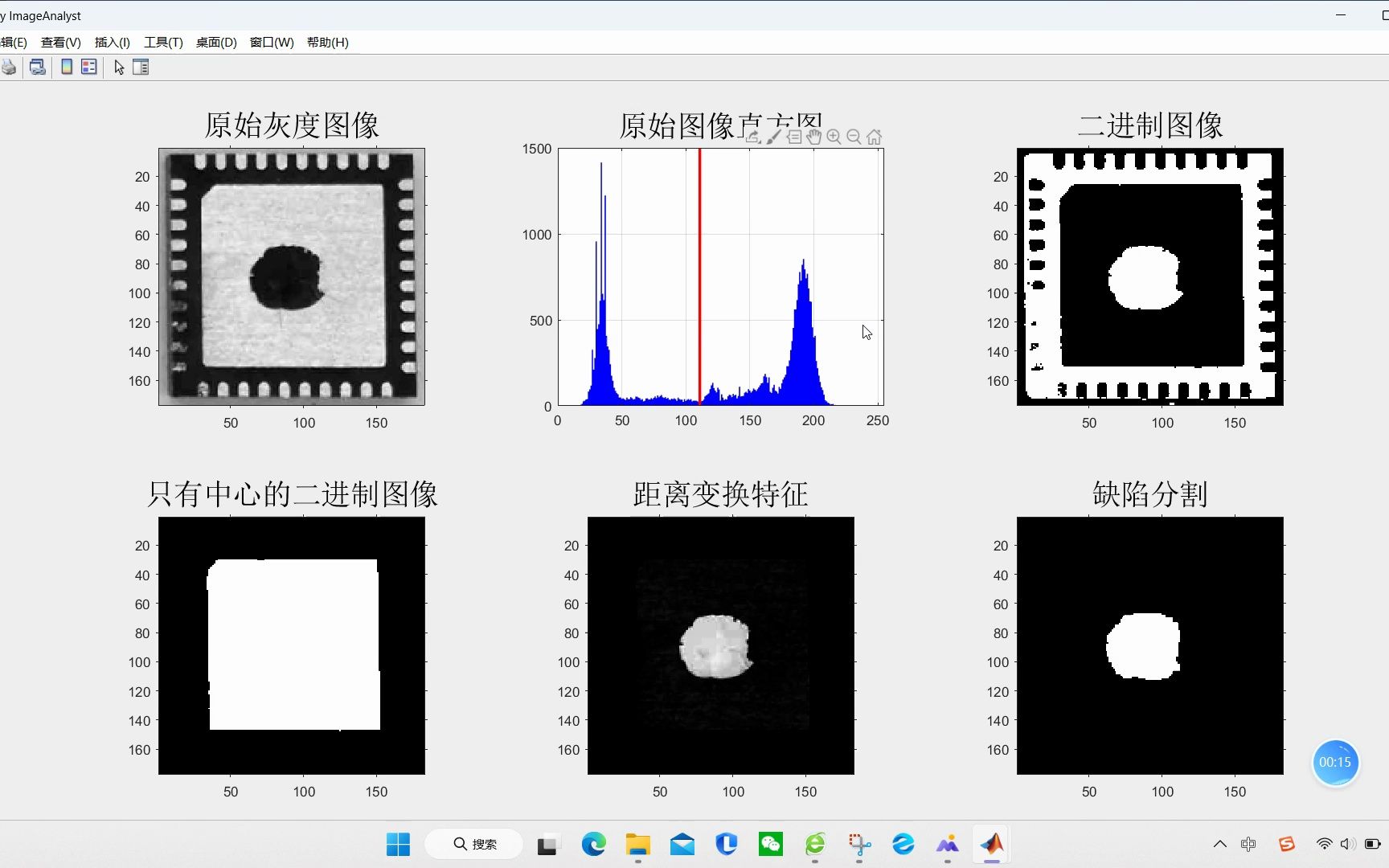
Task: Click the 距离变换特征 title text
Action: coord(721,493)
